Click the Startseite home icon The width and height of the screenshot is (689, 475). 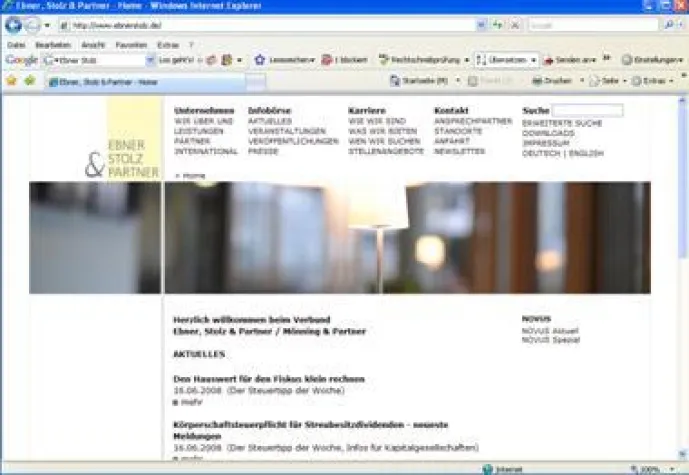pos(395,81)
